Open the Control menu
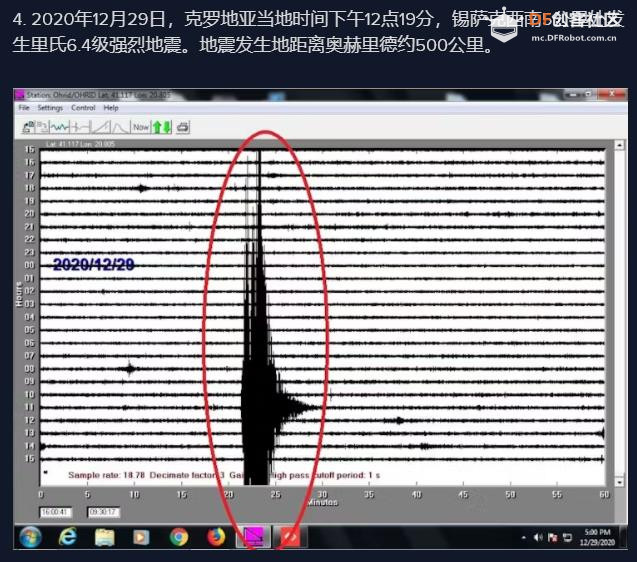Screen dimensions: 637x562 click(83, 108)
